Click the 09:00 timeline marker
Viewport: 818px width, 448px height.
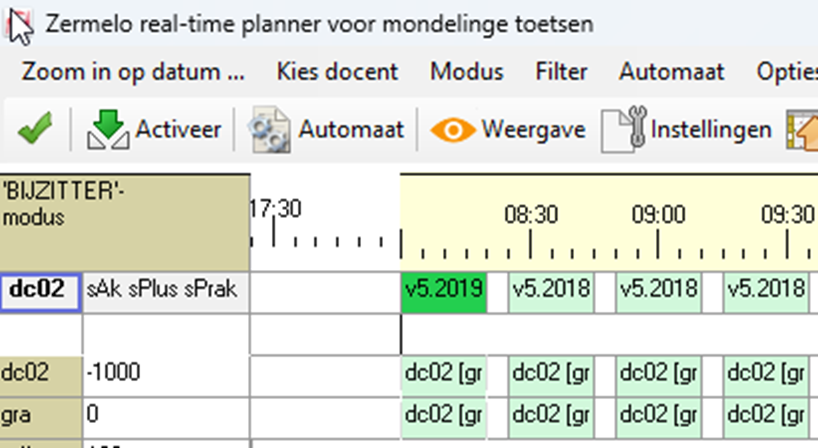[659, 214]
